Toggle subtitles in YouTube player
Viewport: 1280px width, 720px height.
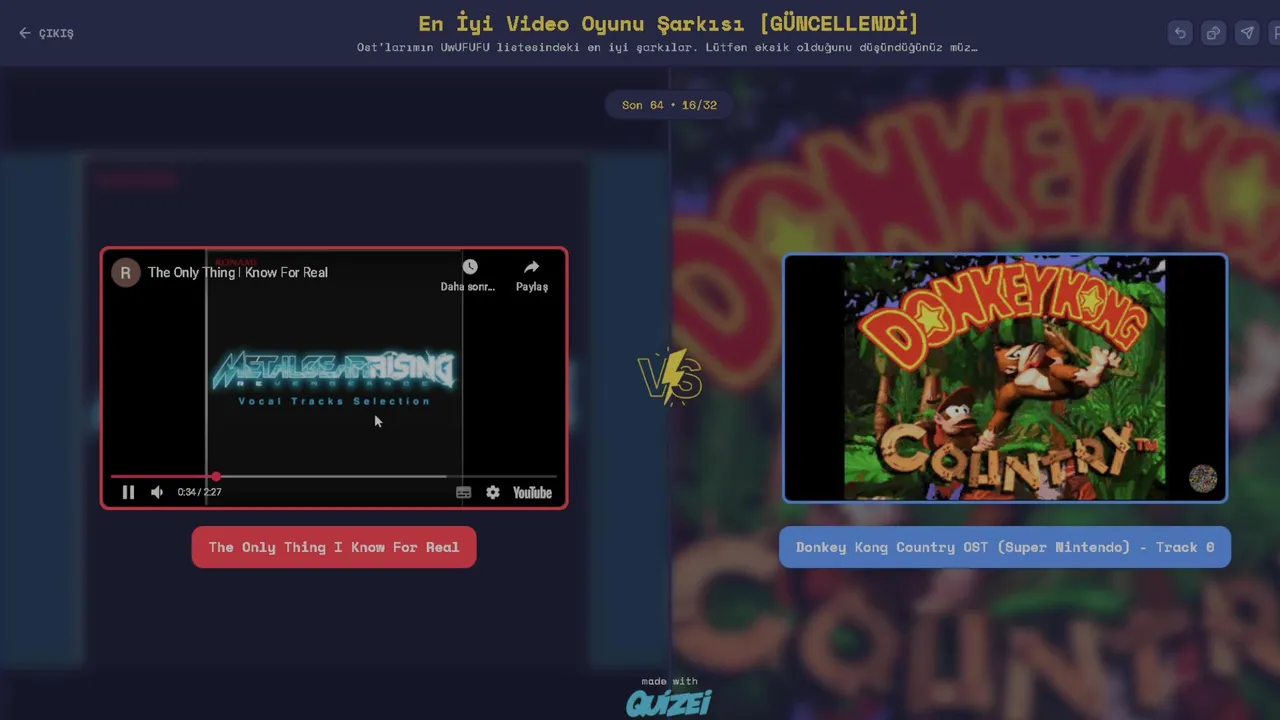(x=464, y=492)
